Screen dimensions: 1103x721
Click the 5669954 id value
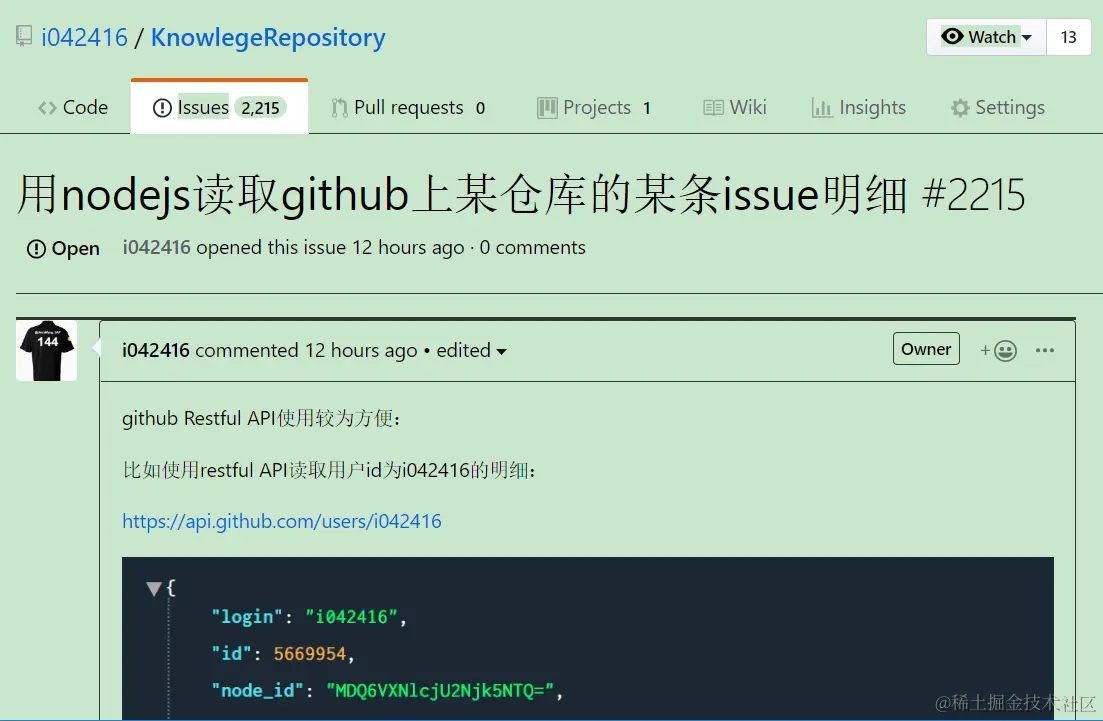(310, 654)
